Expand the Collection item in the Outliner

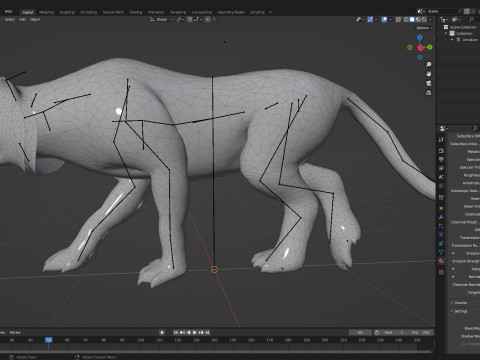pyautogui.click(x=446, y=33)
